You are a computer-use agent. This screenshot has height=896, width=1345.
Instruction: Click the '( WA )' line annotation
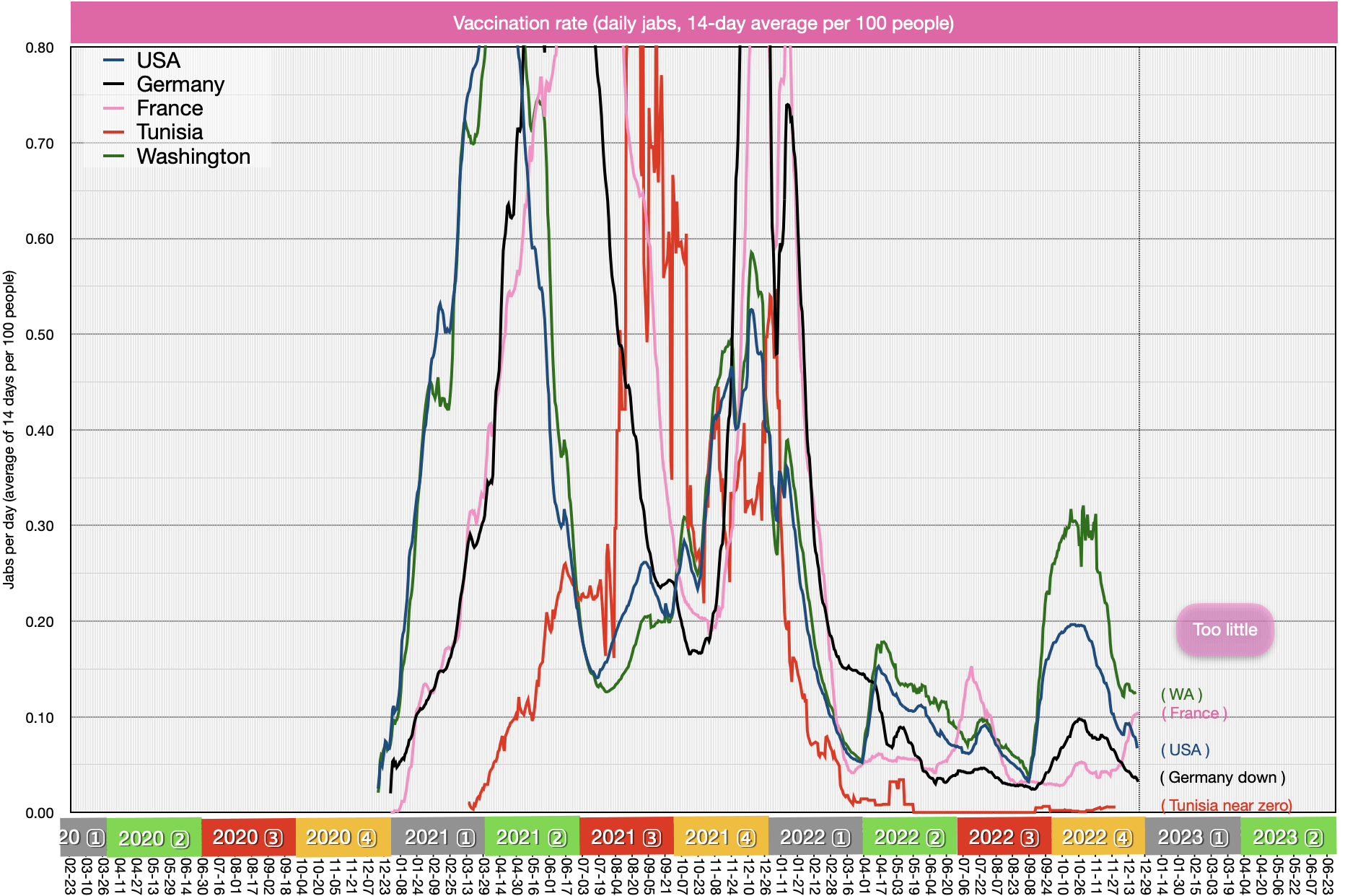[x=1181, y=694]
